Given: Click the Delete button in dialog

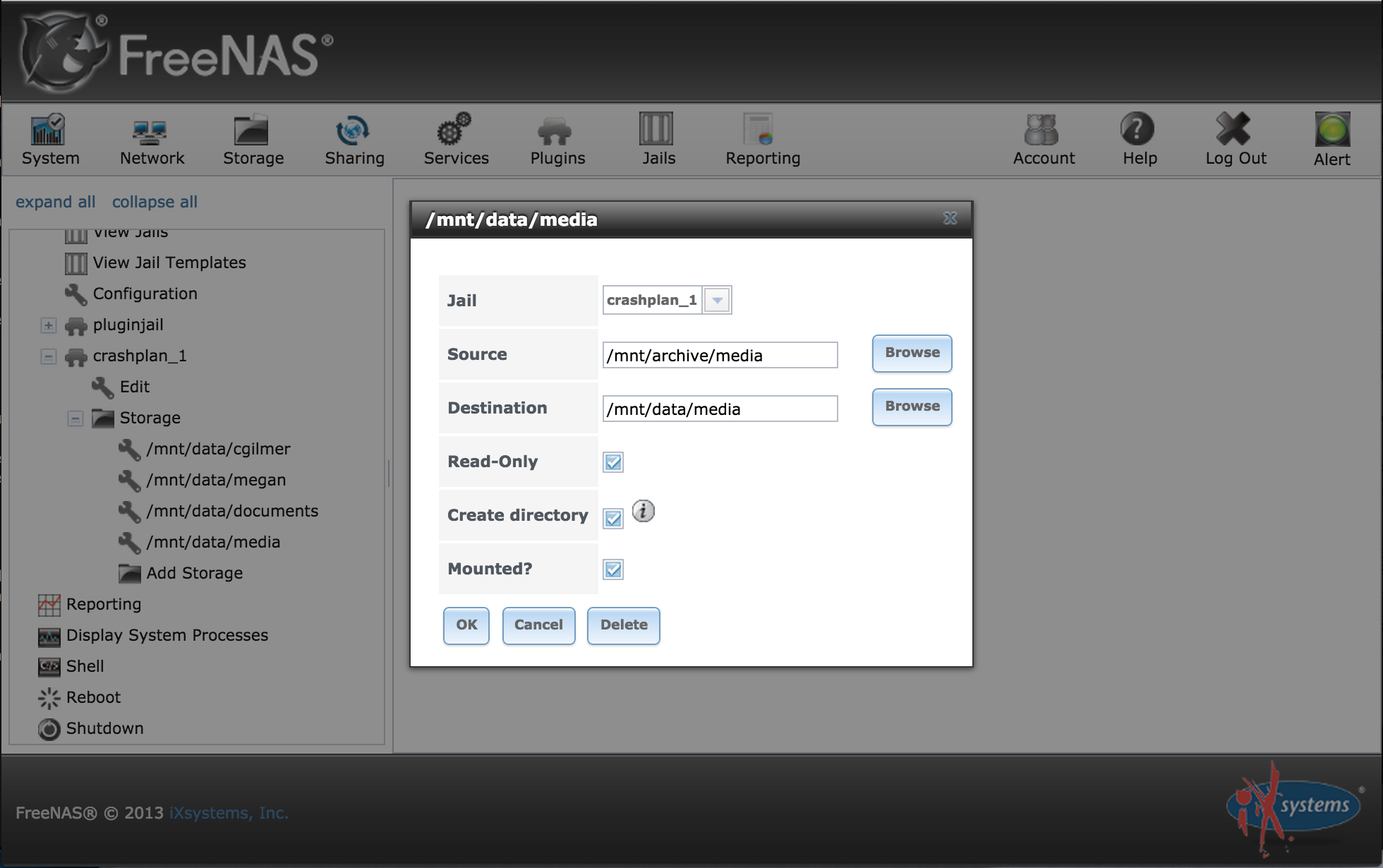Looking at the screenshot, I should (623, 624).
